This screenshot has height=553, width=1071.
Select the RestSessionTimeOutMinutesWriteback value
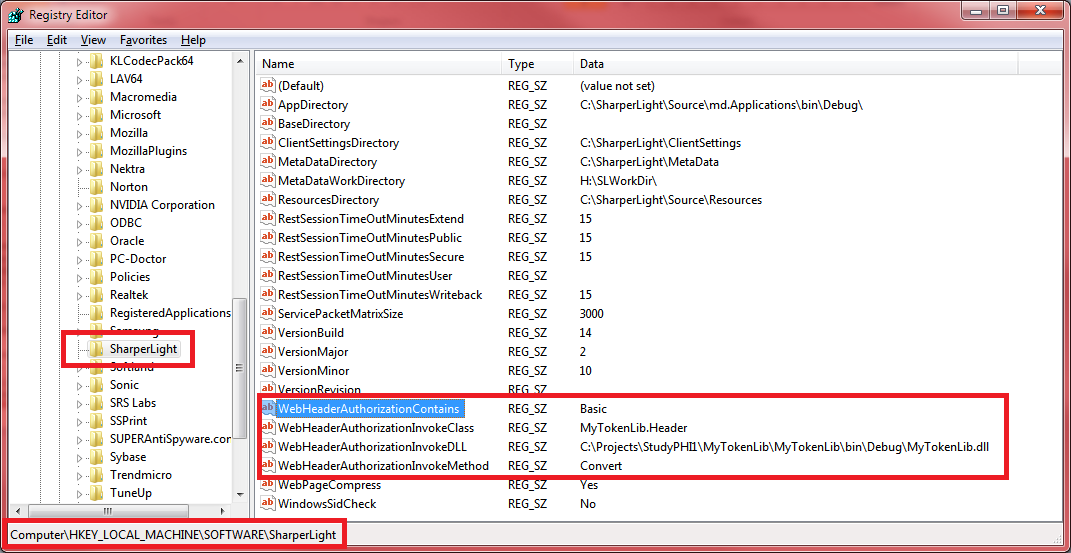click(x=380, y=295)
